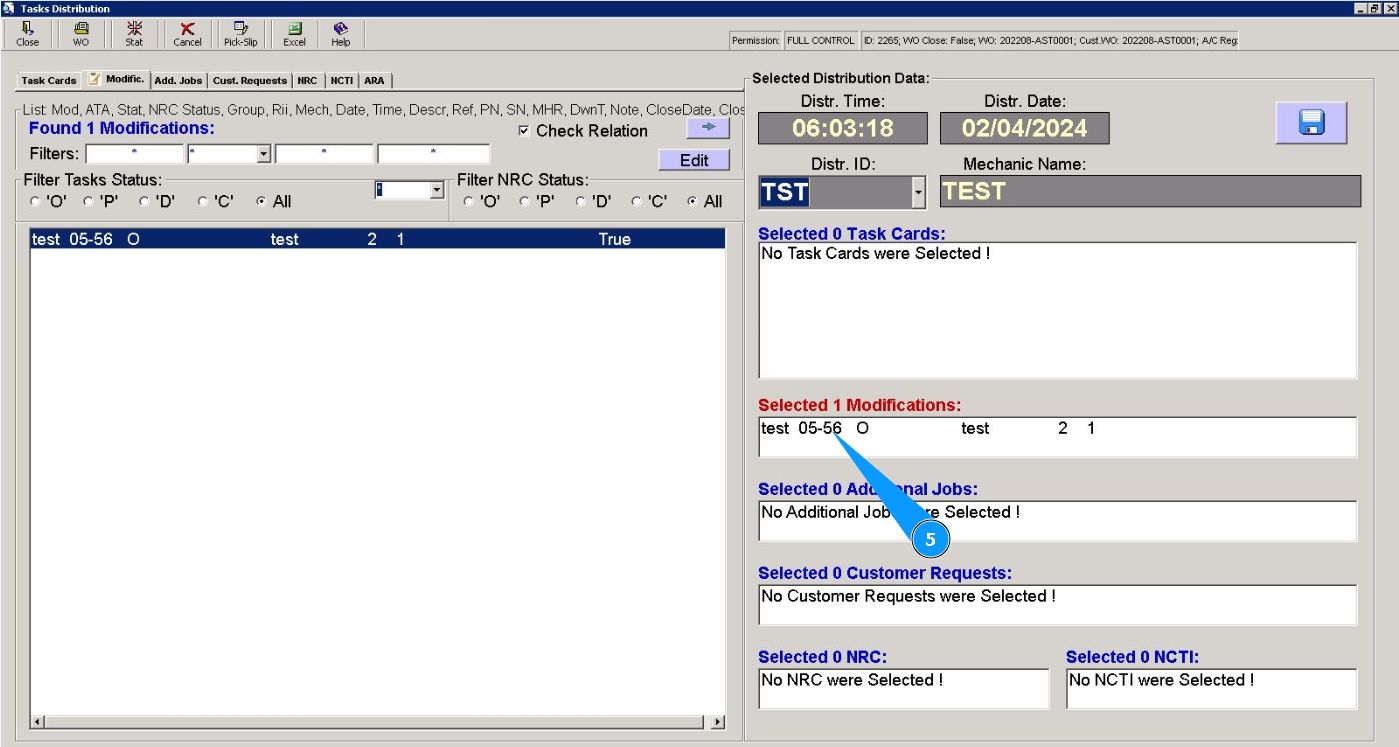Select 'D' under Filter NRC Status
The width and height of the screenshot is (1399, 747).
[580, 202]
